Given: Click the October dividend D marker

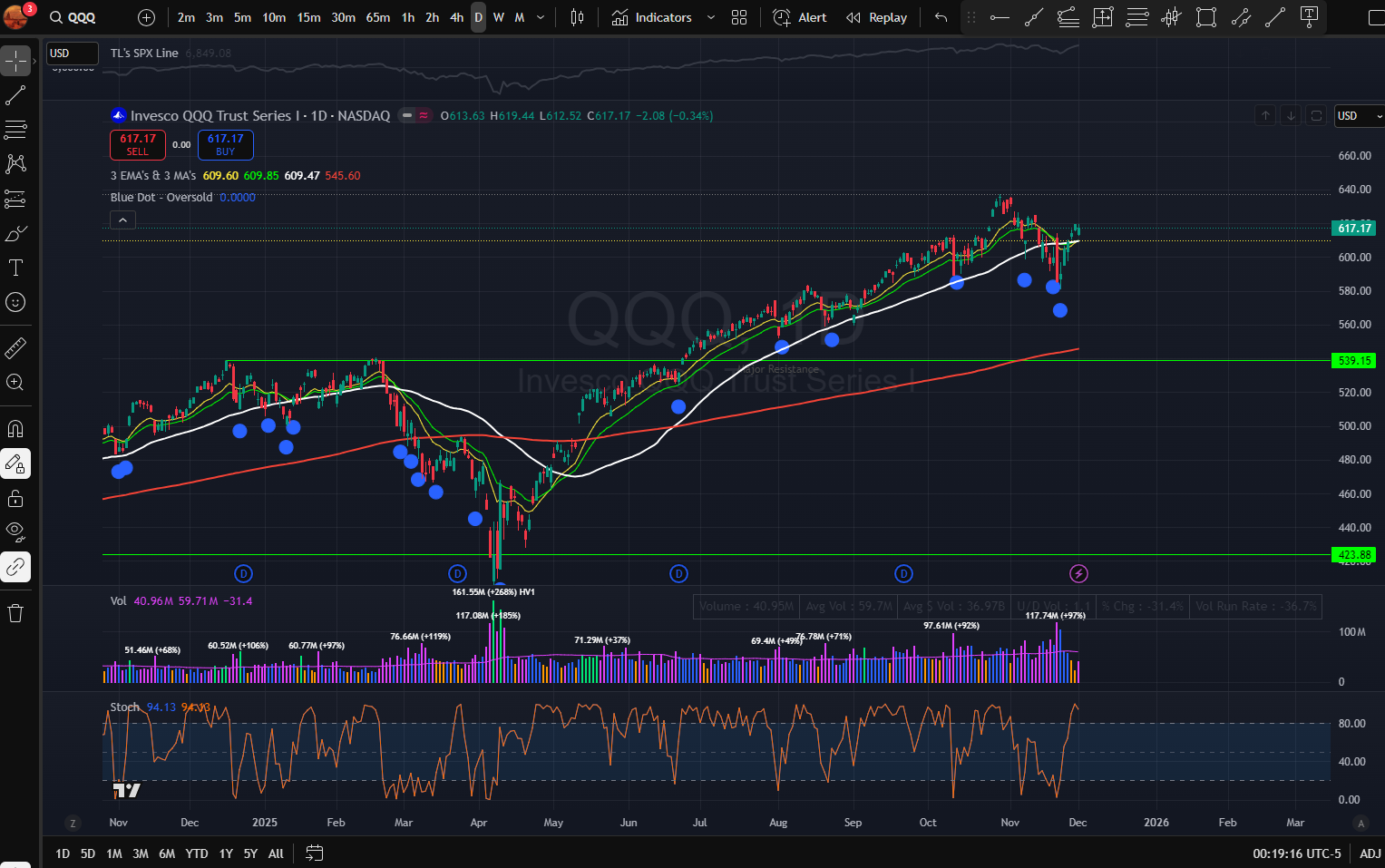Looking at the screenshot, I should tap(903, 573).
